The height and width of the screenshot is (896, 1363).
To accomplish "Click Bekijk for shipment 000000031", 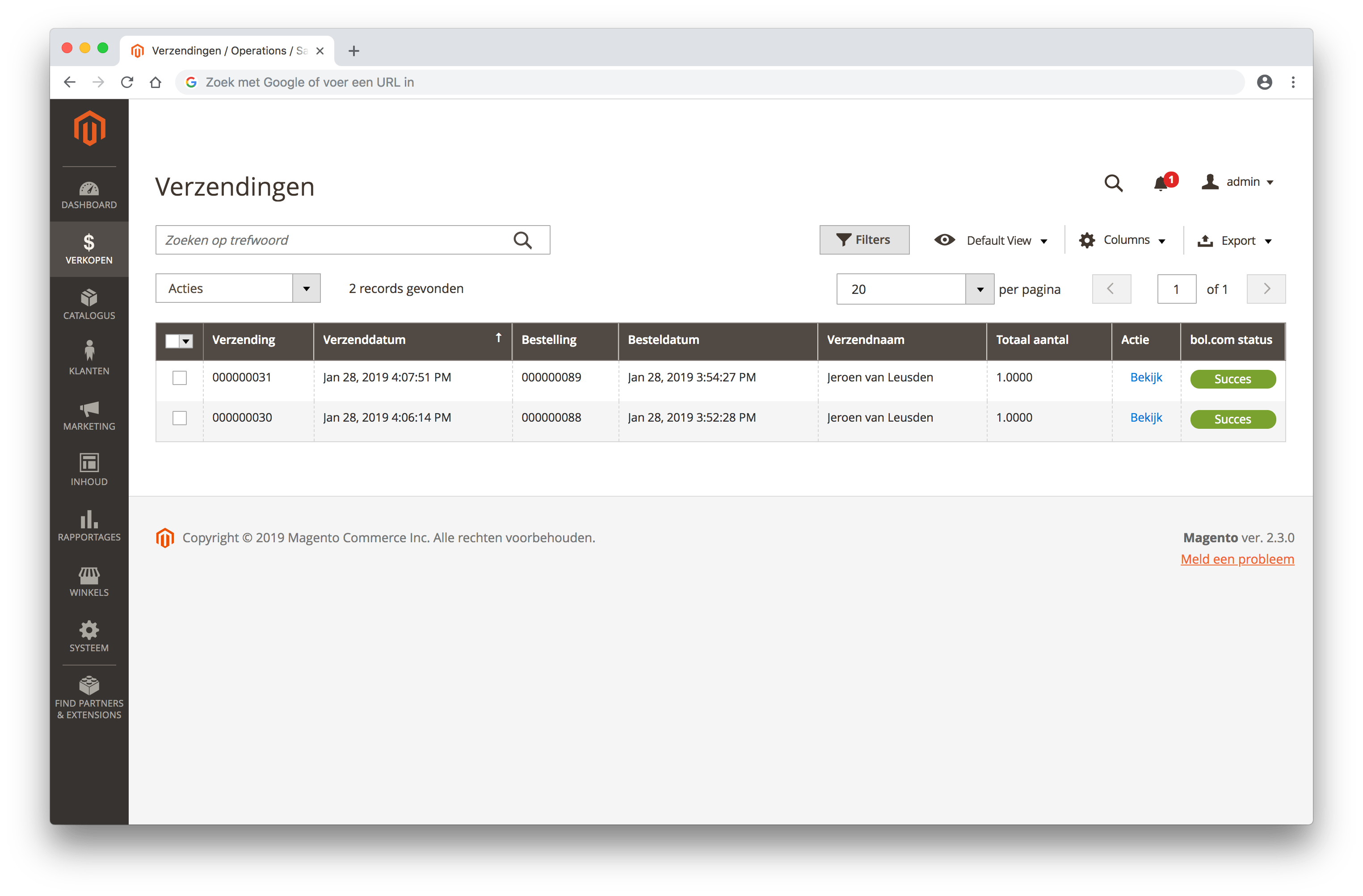I will pyautogui.click(x=1146, y=377).
